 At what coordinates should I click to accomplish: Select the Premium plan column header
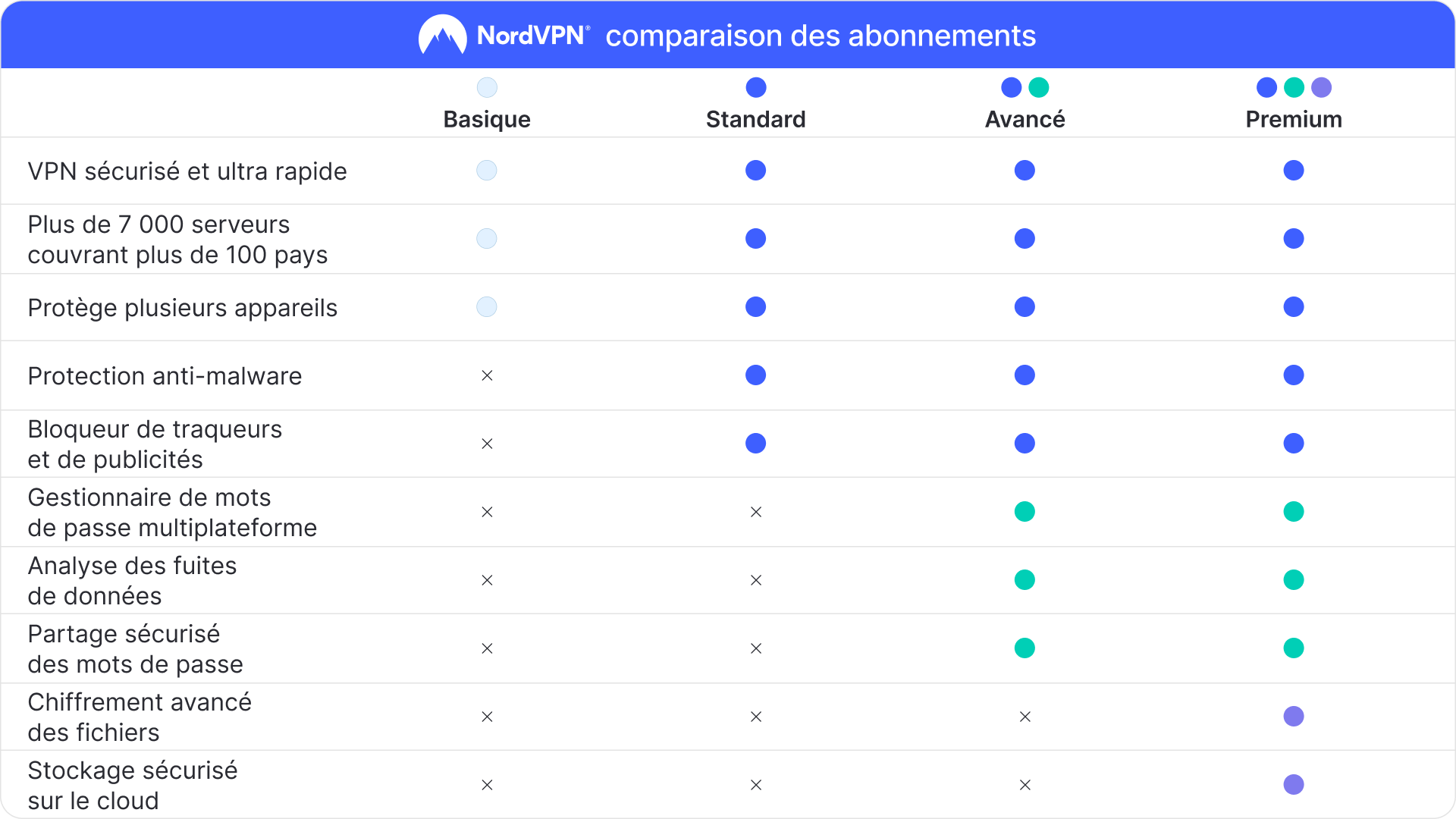point(1294,119)
